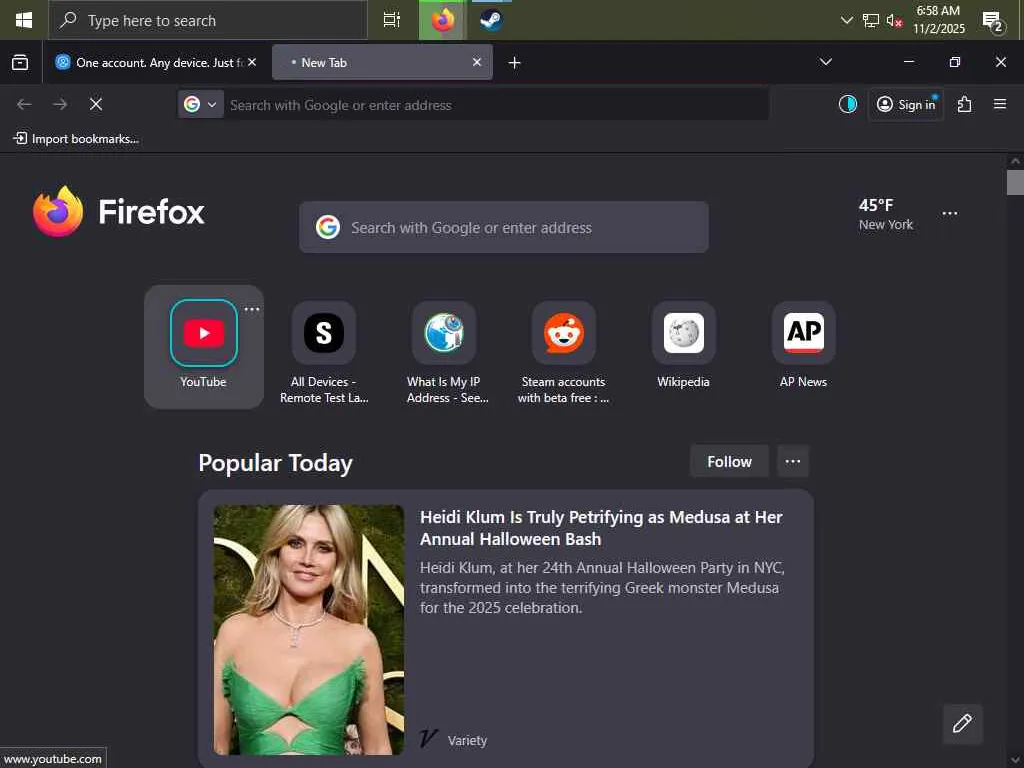The image size is (1024, 768).
Task: Open the Windows Start menu
Action: 24,20
